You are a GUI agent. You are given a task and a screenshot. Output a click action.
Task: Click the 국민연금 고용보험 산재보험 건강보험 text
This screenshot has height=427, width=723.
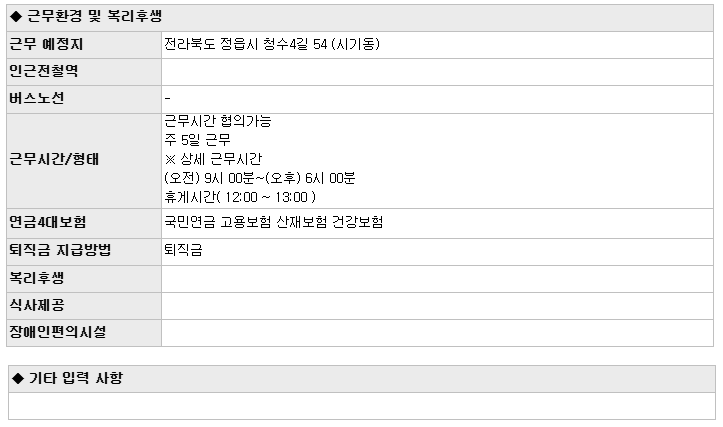coord(273,222)
